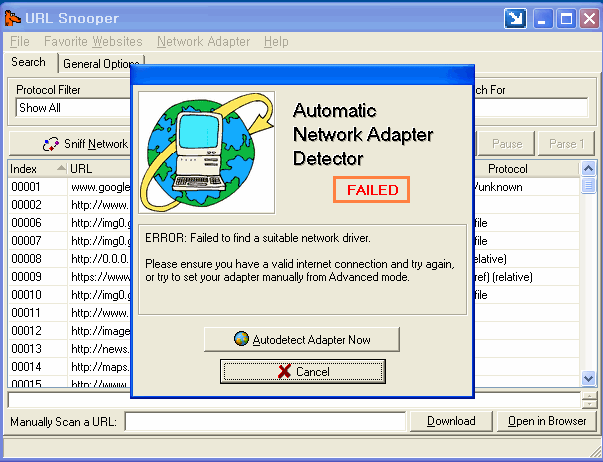Cancel the adapter detector dialog
Viewport: 603px width, 462px height.
pyautogui.click(x=303, y=372)
